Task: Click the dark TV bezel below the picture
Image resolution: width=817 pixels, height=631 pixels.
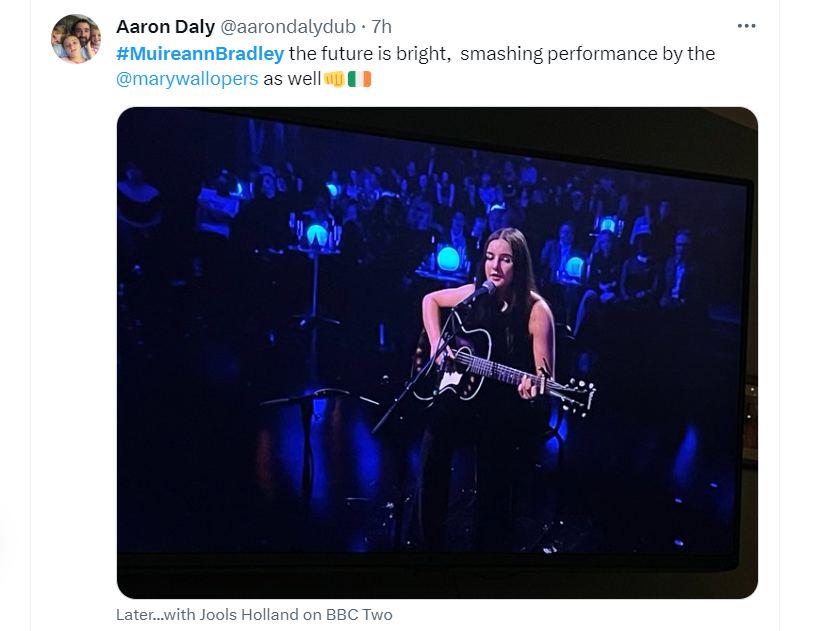Action: 427,563
